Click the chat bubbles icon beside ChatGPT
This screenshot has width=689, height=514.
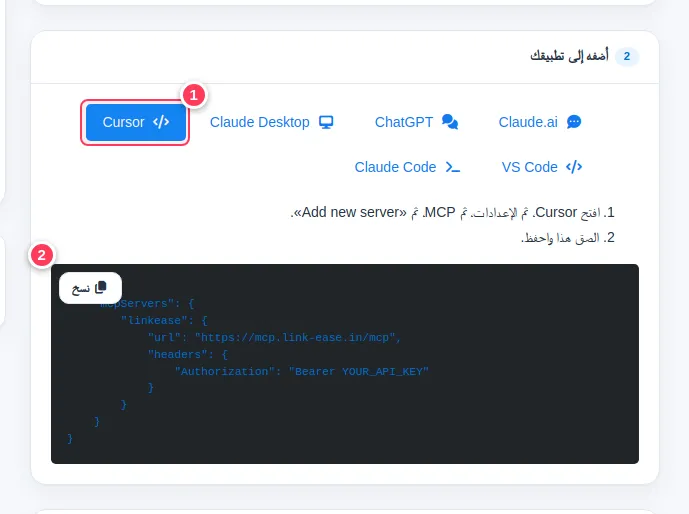tap(450, 122)
